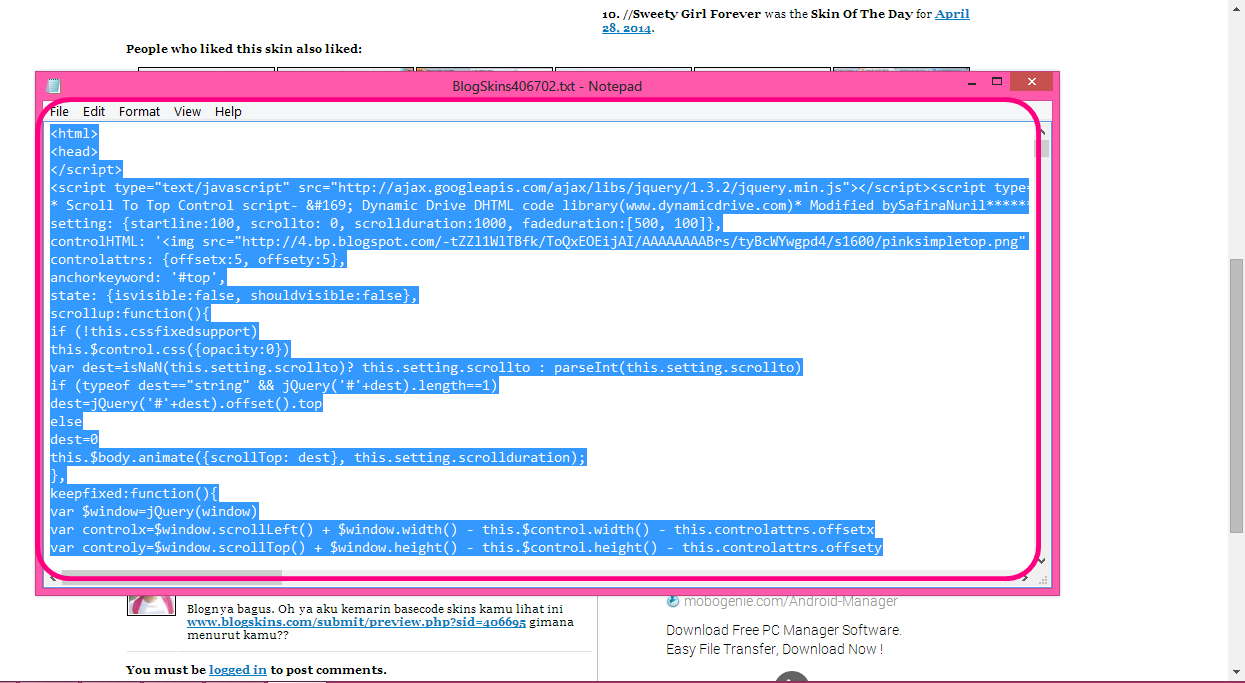Screen dimensions: 1245x683
Task: Click the "Scroll To Top Control script" line
Action: (x=540, y=205)
